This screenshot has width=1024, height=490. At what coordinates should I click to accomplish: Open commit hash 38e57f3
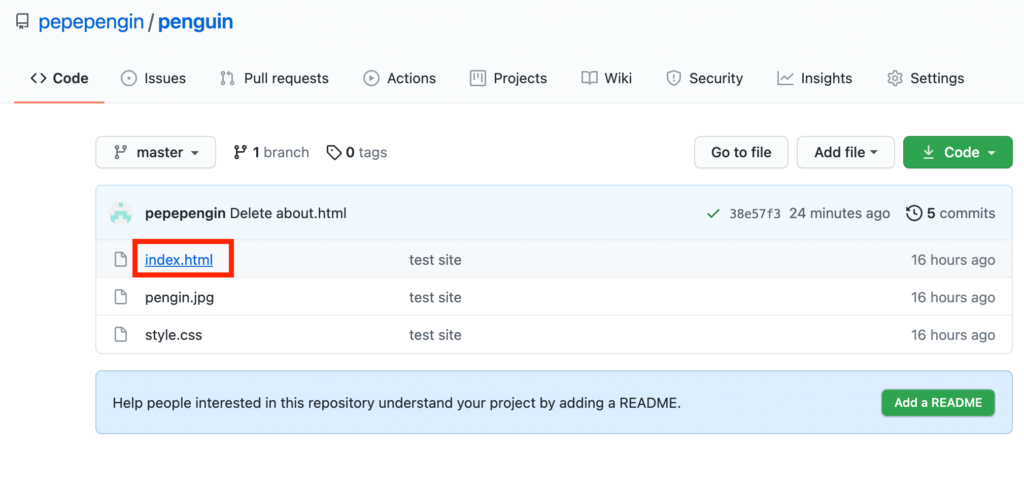[754, 214]
